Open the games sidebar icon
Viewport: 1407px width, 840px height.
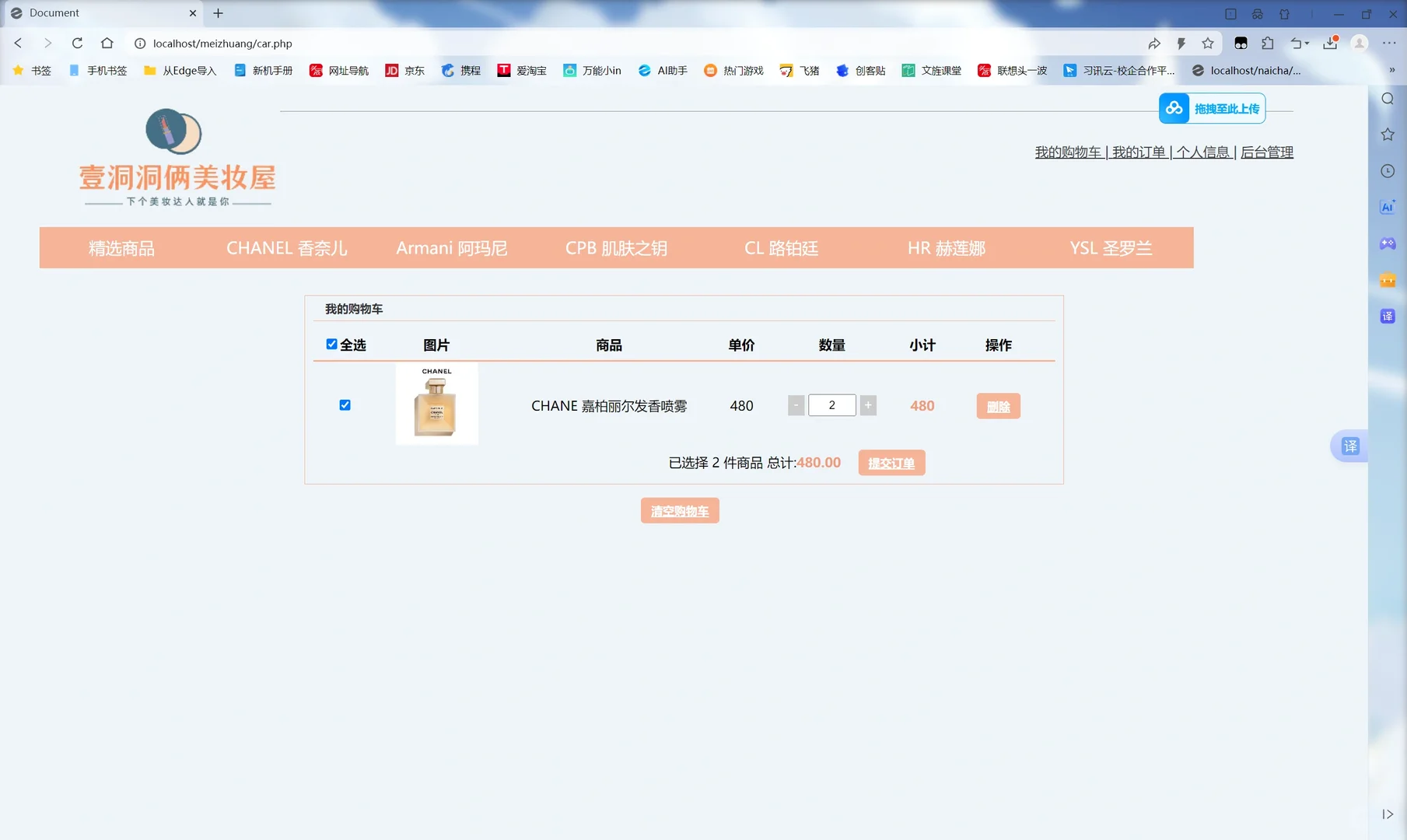click(x=1388, y=243)
